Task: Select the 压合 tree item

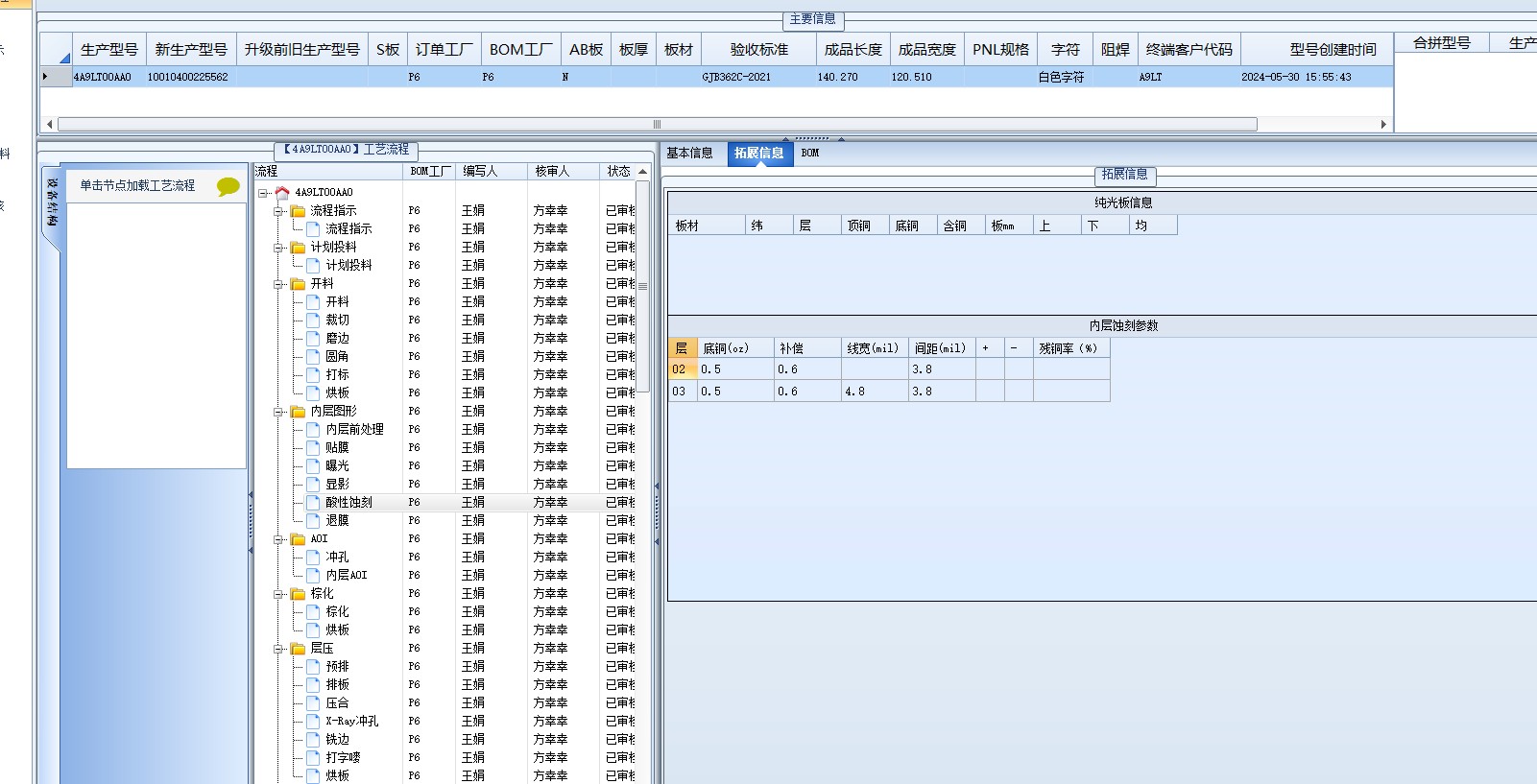Action: (x=337, y=702)
